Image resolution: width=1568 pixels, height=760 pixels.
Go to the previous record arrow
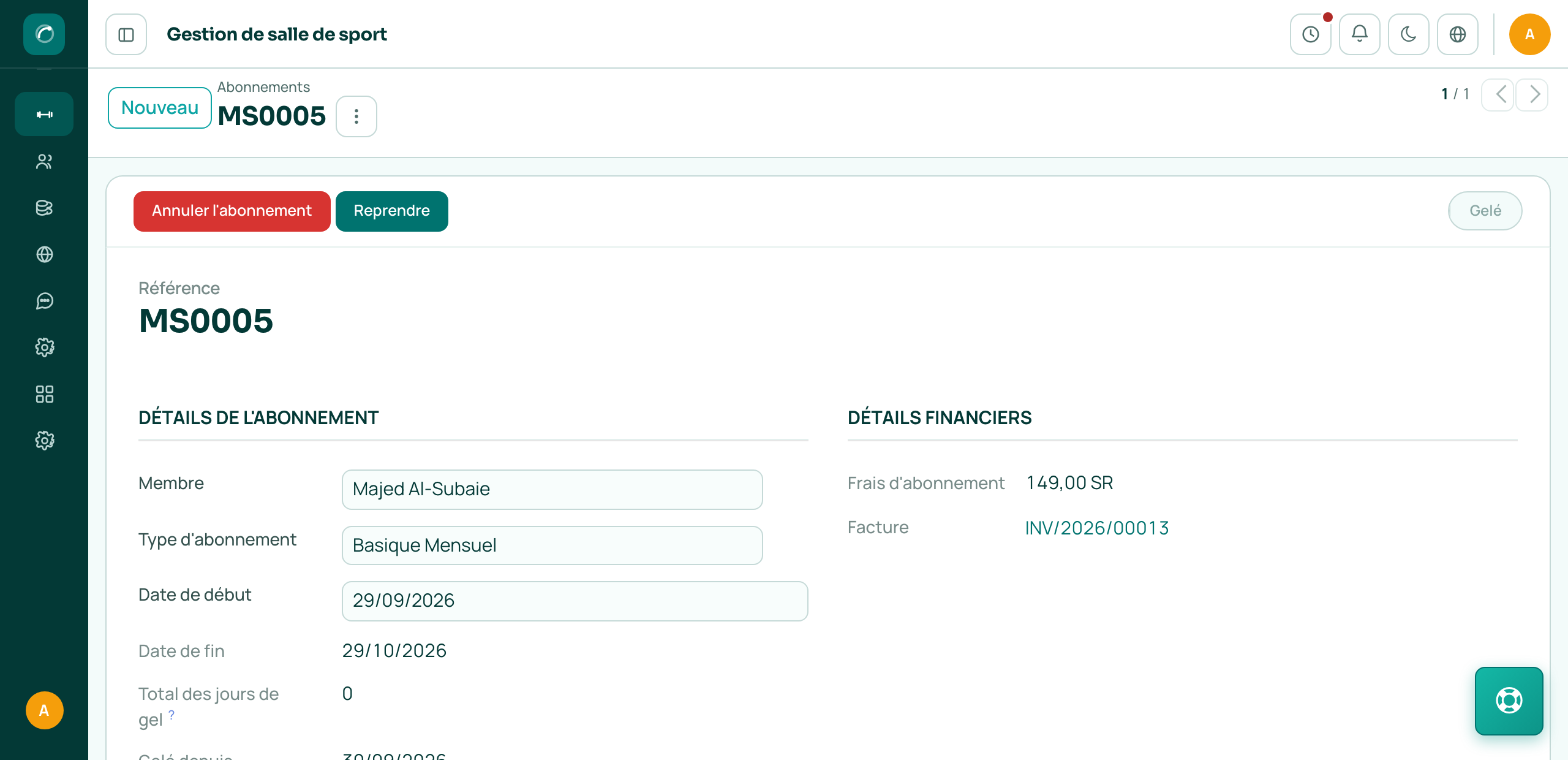click(1498, 95)
